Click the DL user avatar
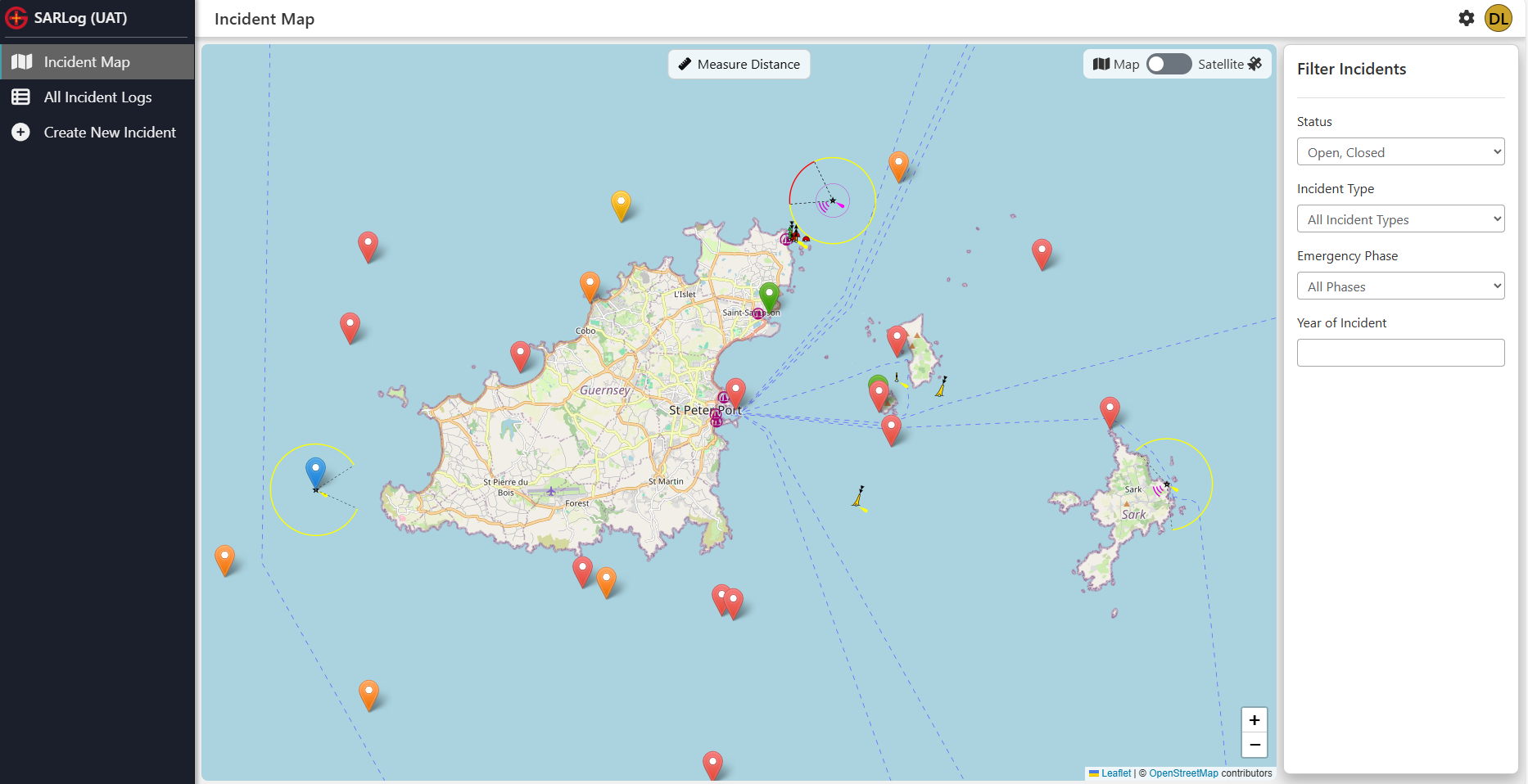The width and height of the screenshot is (1528, 784). pos(1499,18)
